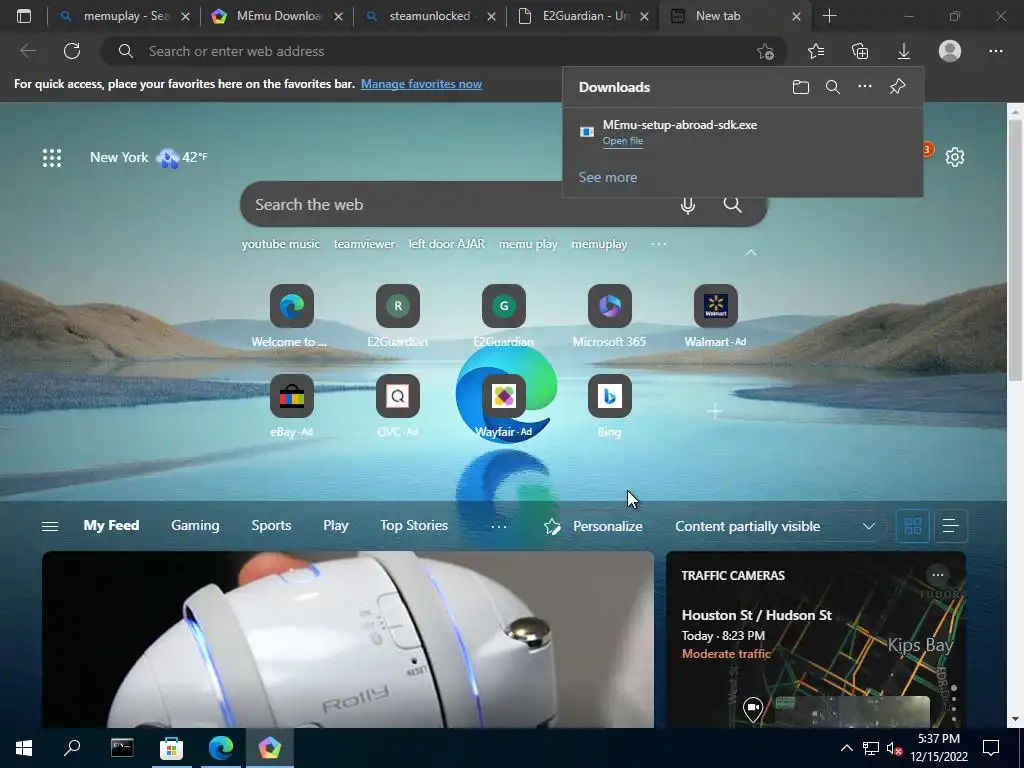Toggle the Downloads toolbar icon

(x=904, y=51)
